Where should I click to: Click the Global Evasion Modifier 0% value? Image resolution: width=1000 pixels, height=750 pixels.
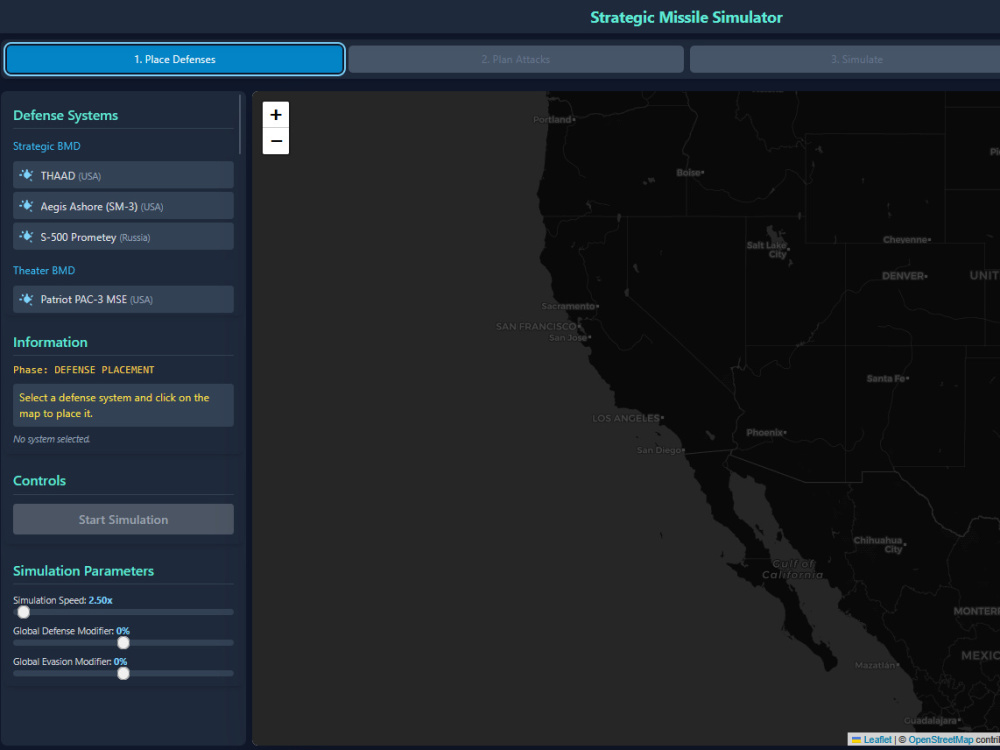(x=121, y=661)
